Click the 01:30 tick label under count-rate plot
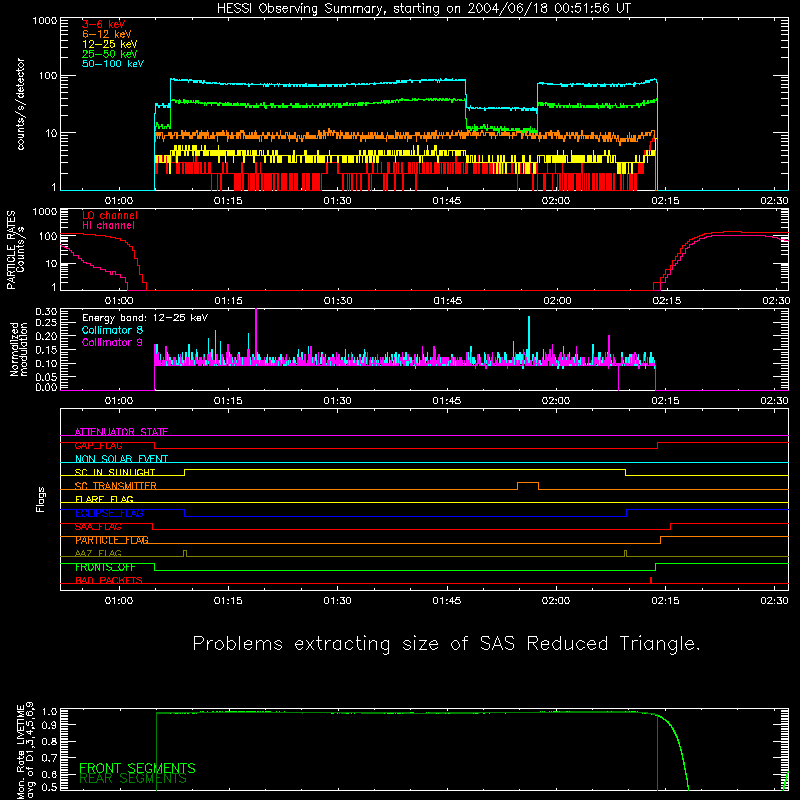The height and width of the screenshot is (800, 800). (x=337, y=201)
